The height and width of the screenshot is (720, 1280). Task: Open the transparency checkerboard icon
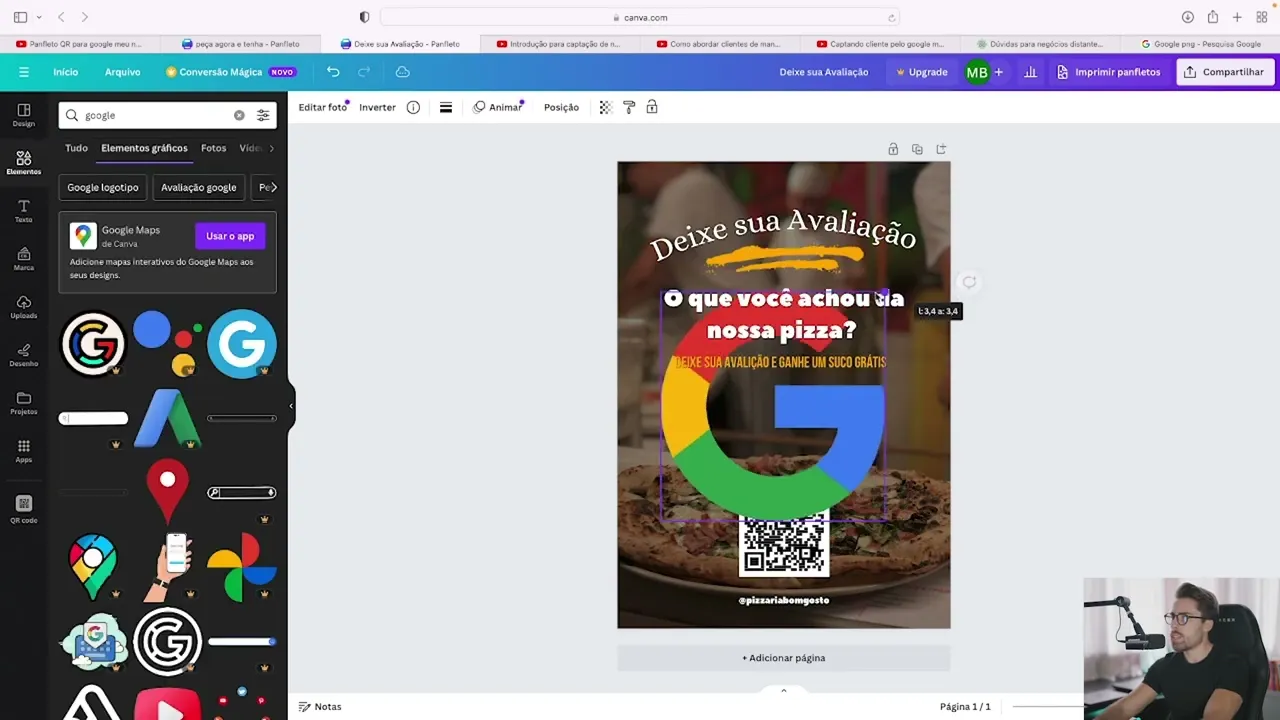click(605, 107)
